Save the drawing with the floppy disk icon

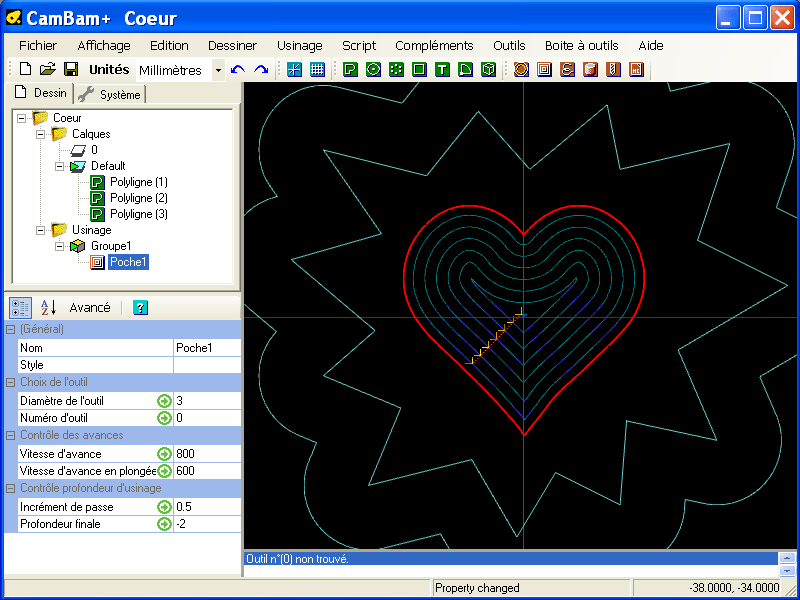(x=70, y=69)
